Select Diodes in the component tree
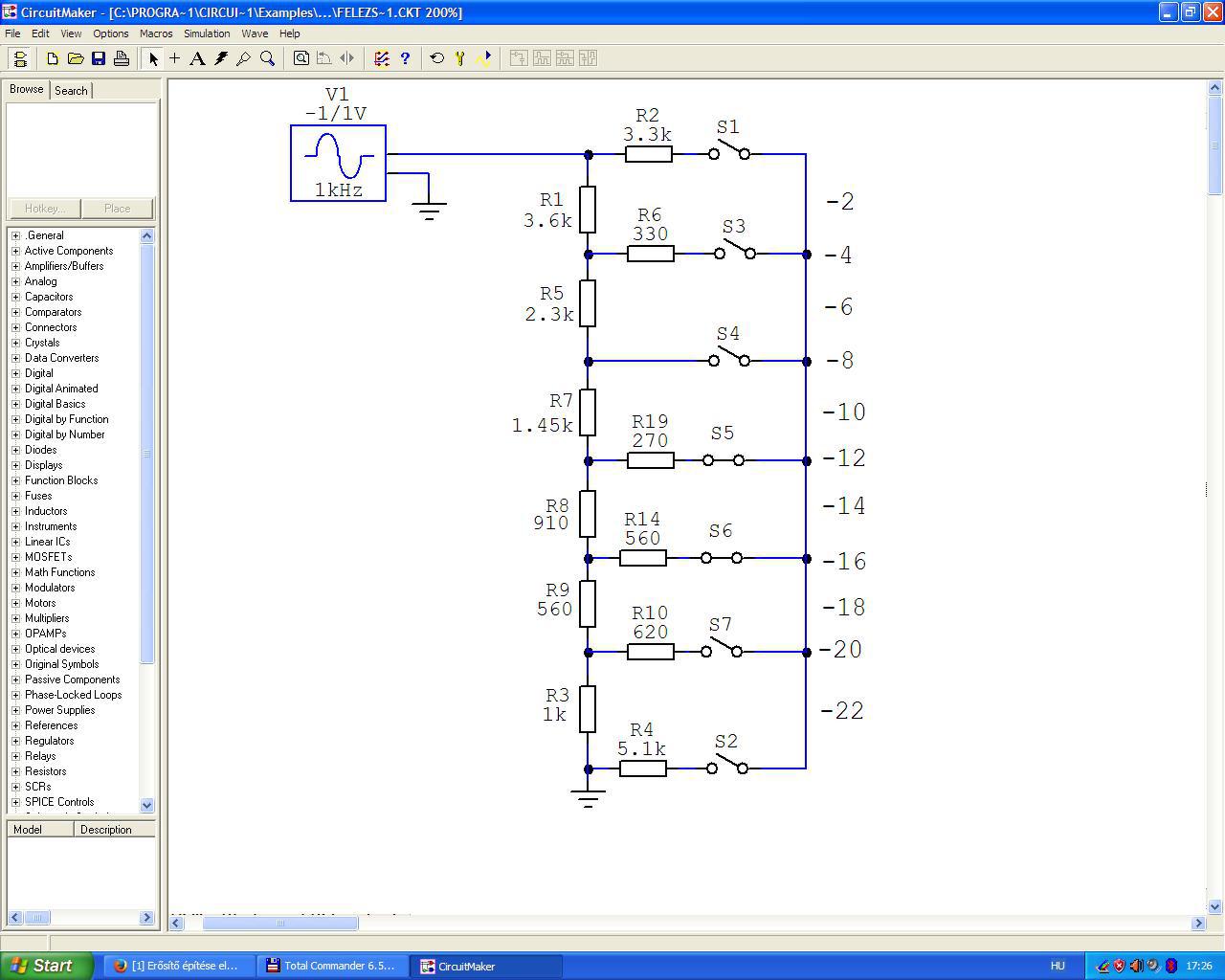Image resolution: width=1225 pixels, height=980 pixels. tap(40, 450)
